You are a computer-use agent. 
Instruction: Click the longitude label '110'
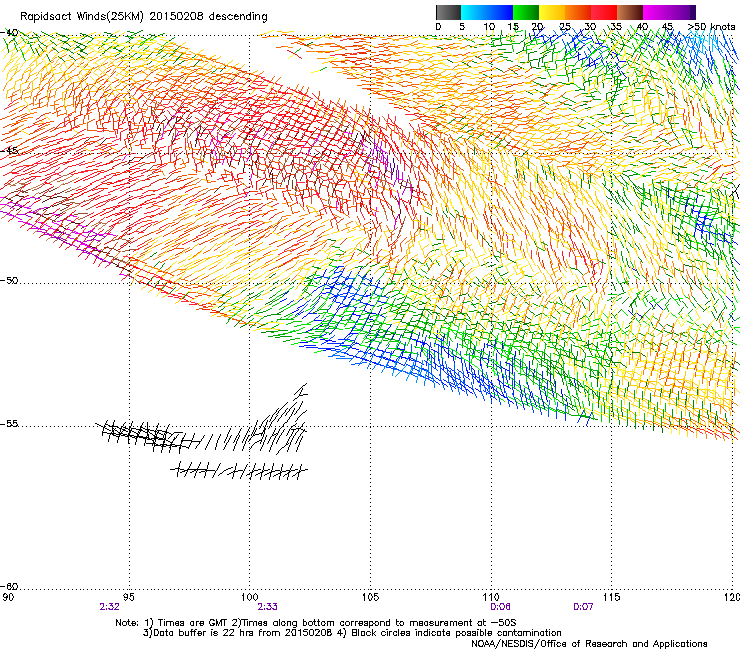coord(491,598)
